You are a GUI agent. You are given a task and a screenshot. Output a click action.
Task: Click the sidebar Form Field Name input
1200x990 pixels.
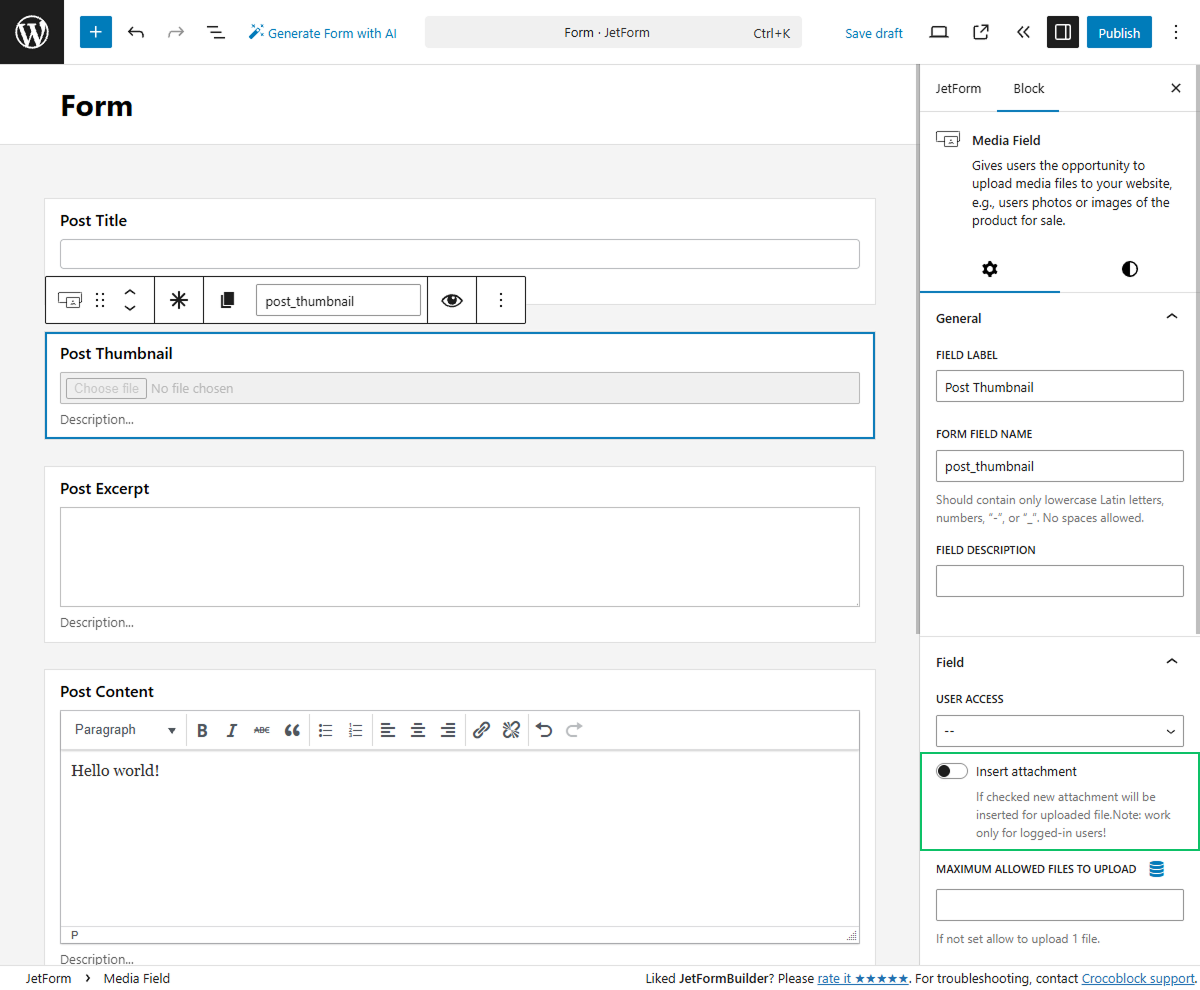pyautogui.click(x=1060, y=466)
